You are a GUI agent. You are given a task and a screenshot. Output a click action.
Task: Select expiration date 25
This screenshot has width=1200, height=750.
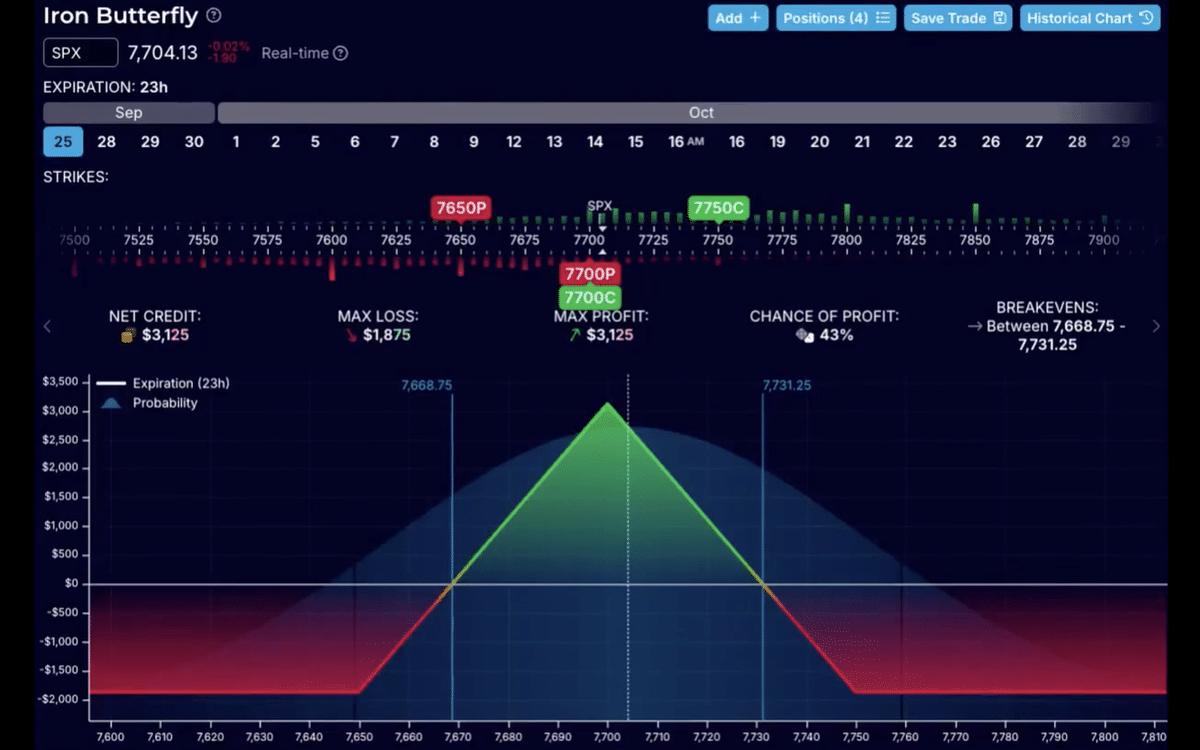tap(63, 142)
